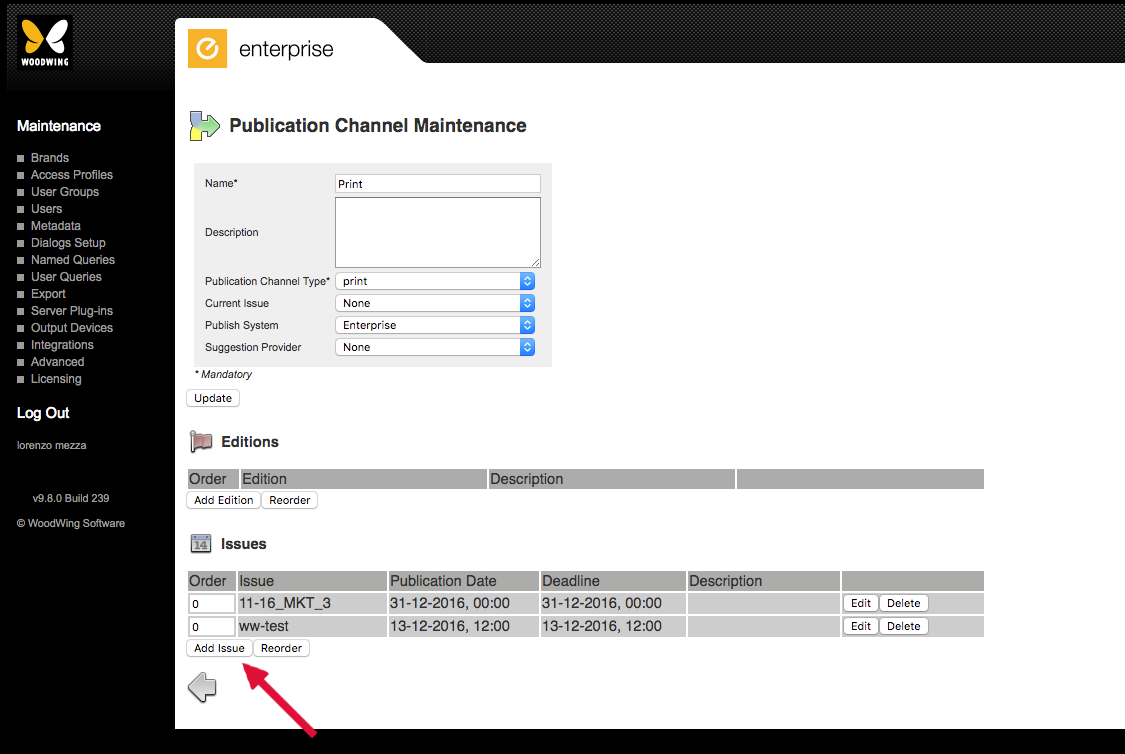Open Named Queries in the sidebar

(x=72, y=260)
